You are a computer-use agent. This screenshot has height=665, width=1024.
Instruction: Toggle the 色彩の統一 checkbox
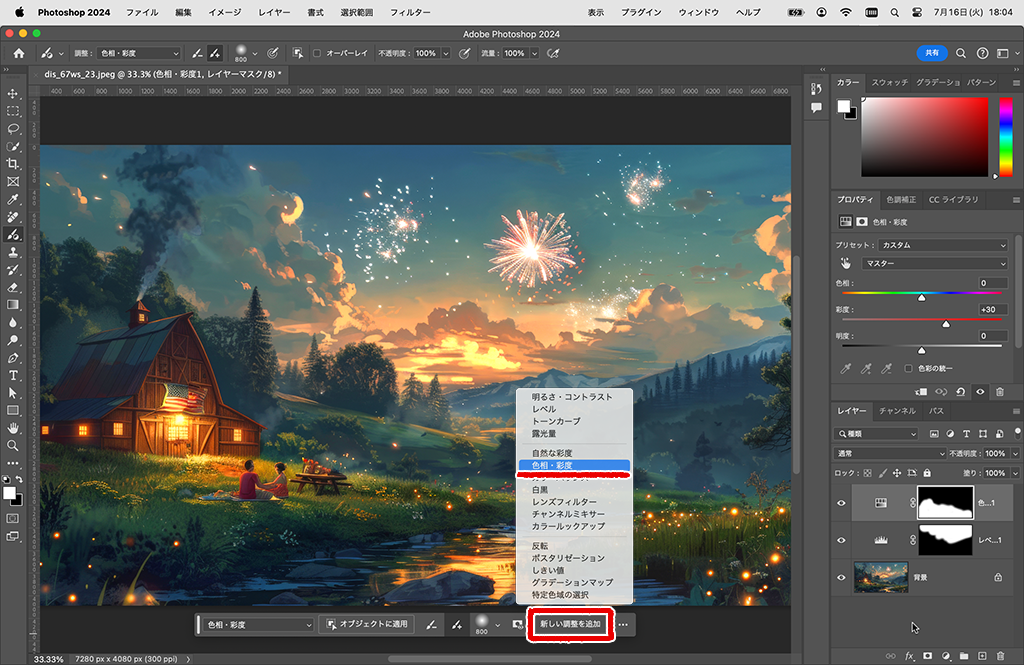[908, 368]
